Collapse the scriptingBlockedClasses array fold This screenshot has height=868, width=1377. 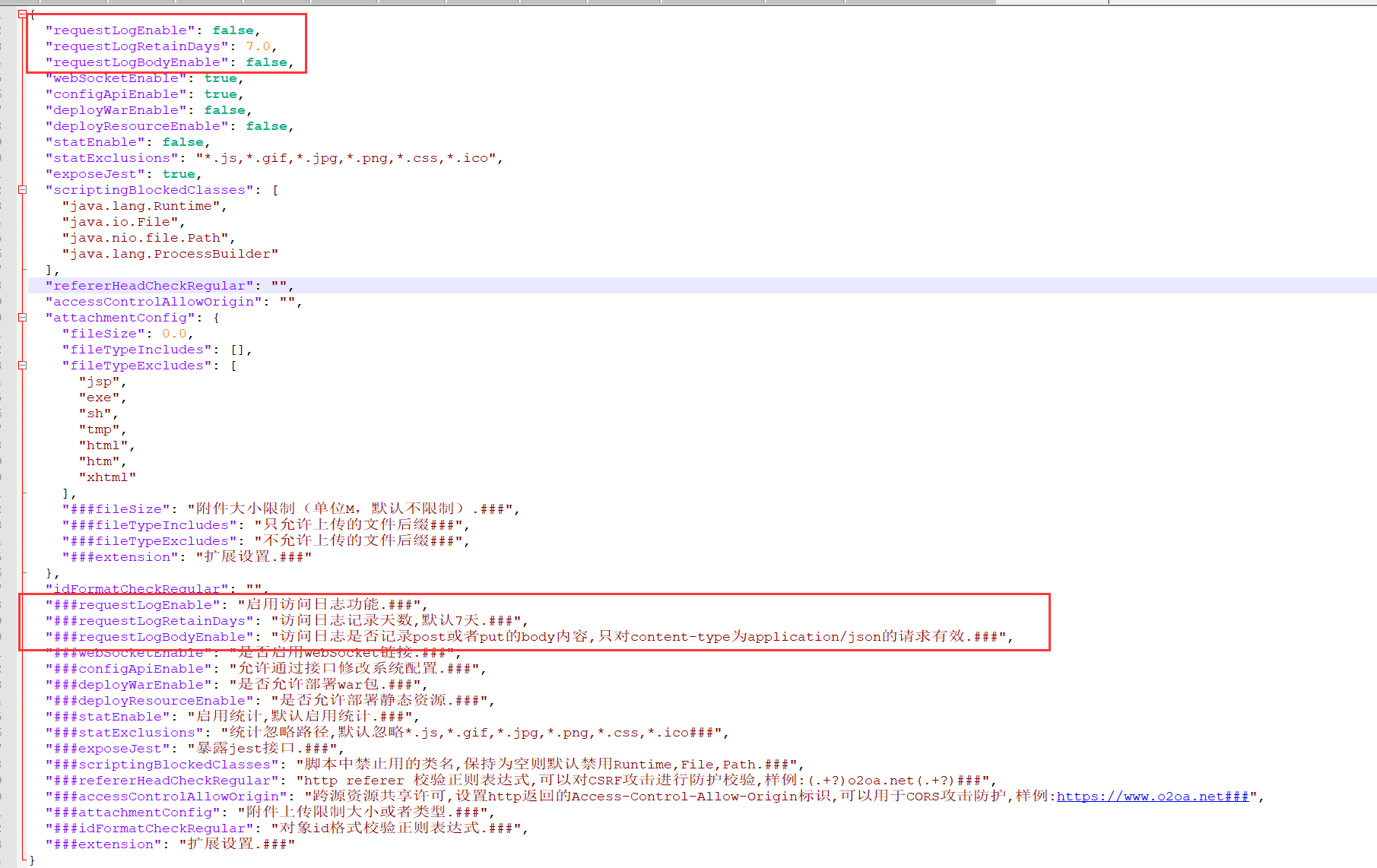22,190
